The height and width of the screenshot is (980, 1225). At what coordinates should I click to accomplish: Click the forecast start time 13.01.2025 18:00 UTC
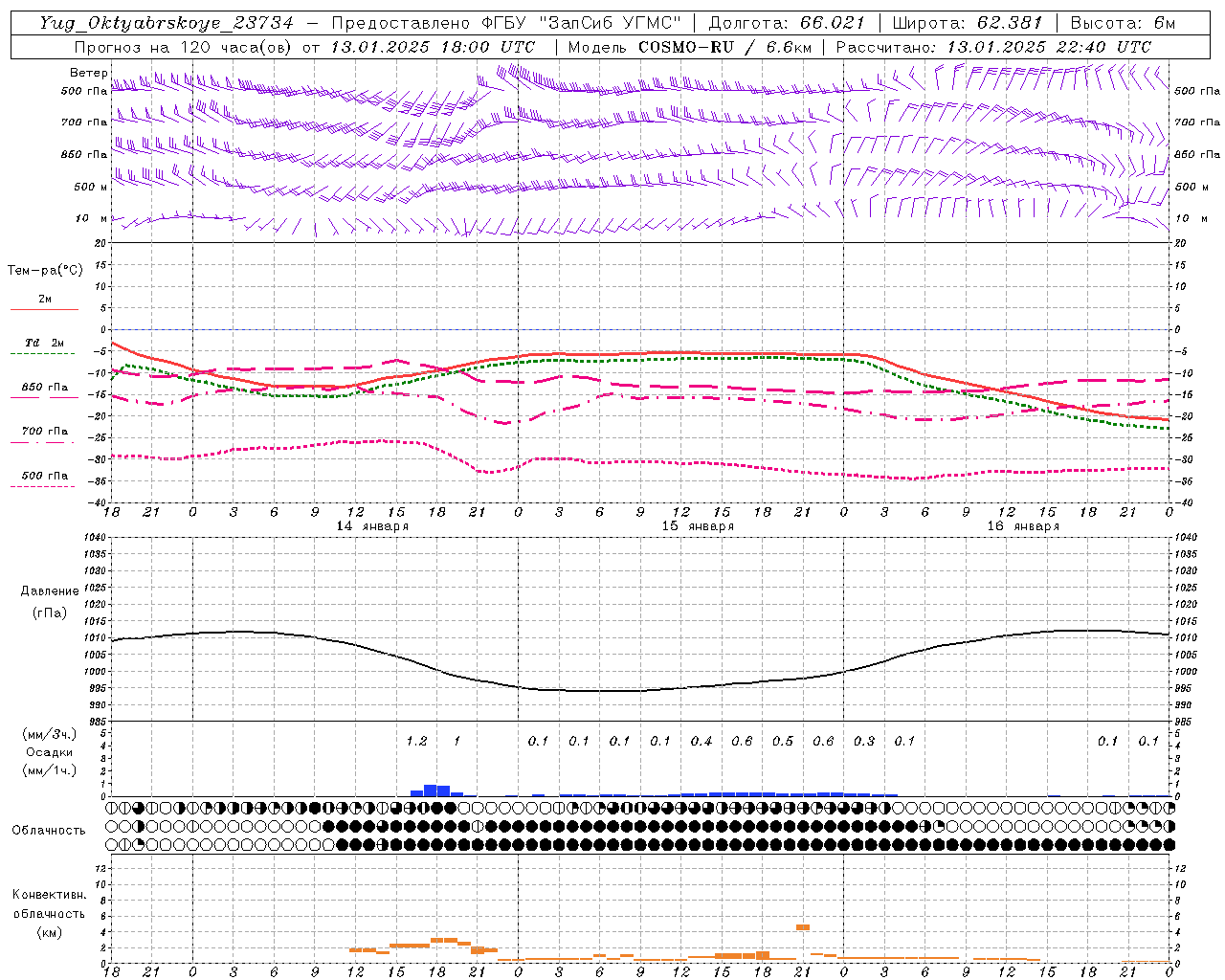(433, 47)
